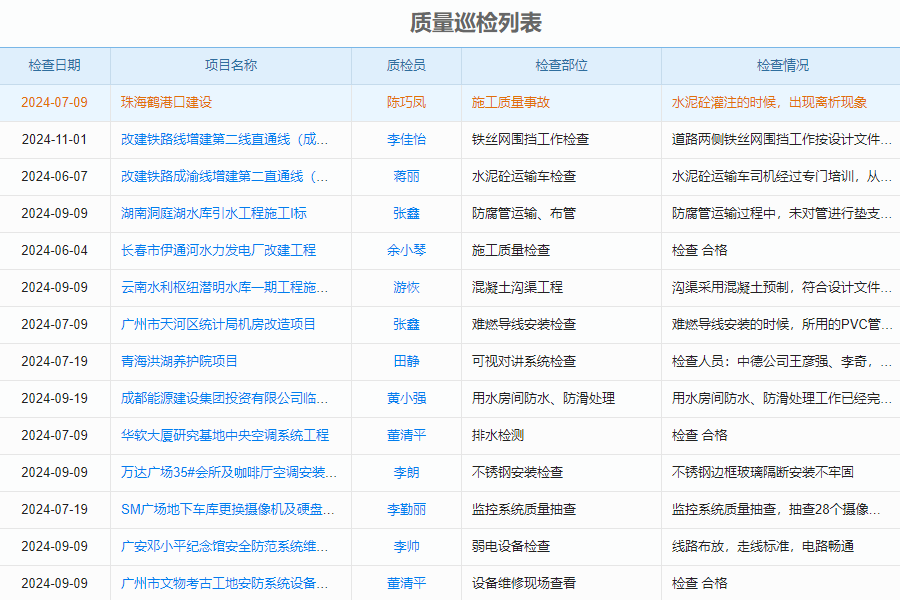Select the date cell 2024-06-07

pyautogui.click(x=55, y=176)
